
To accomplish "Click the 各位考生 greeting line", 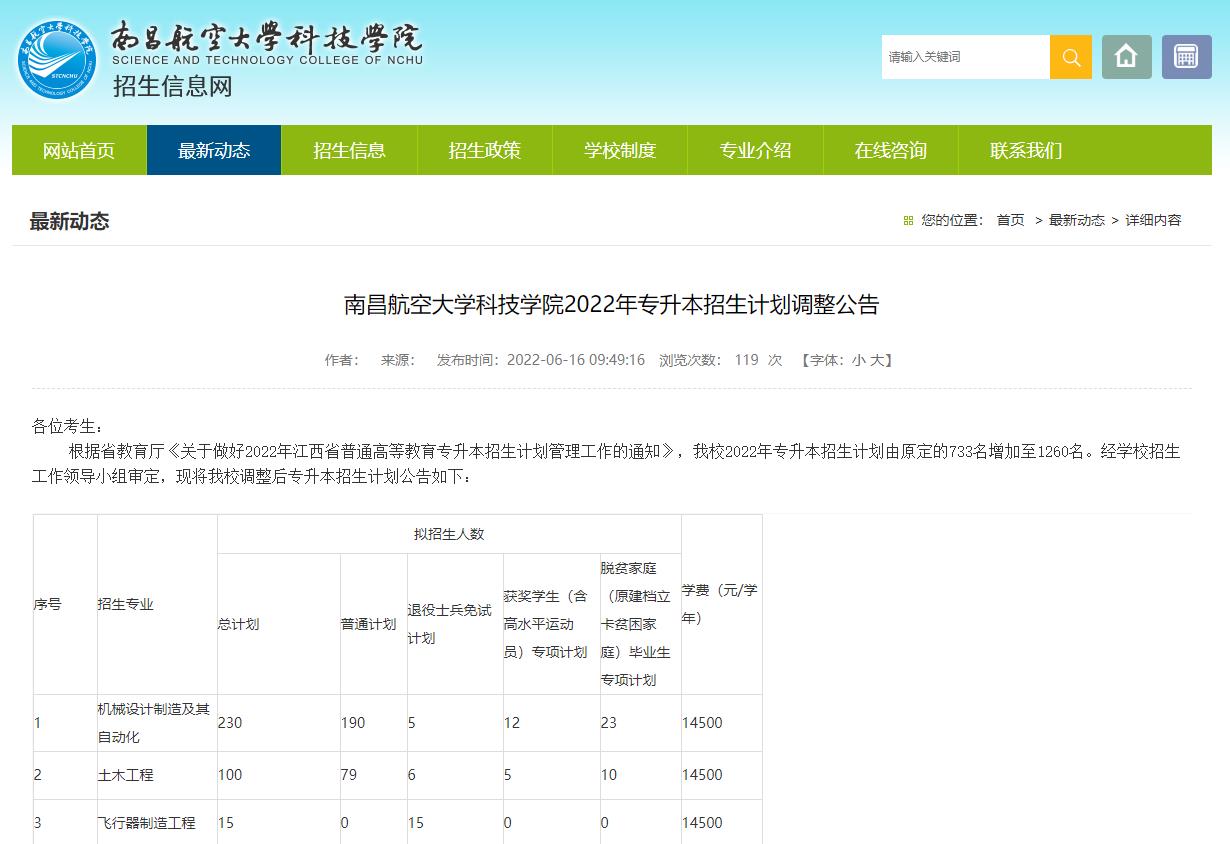I will pos(68,427).
